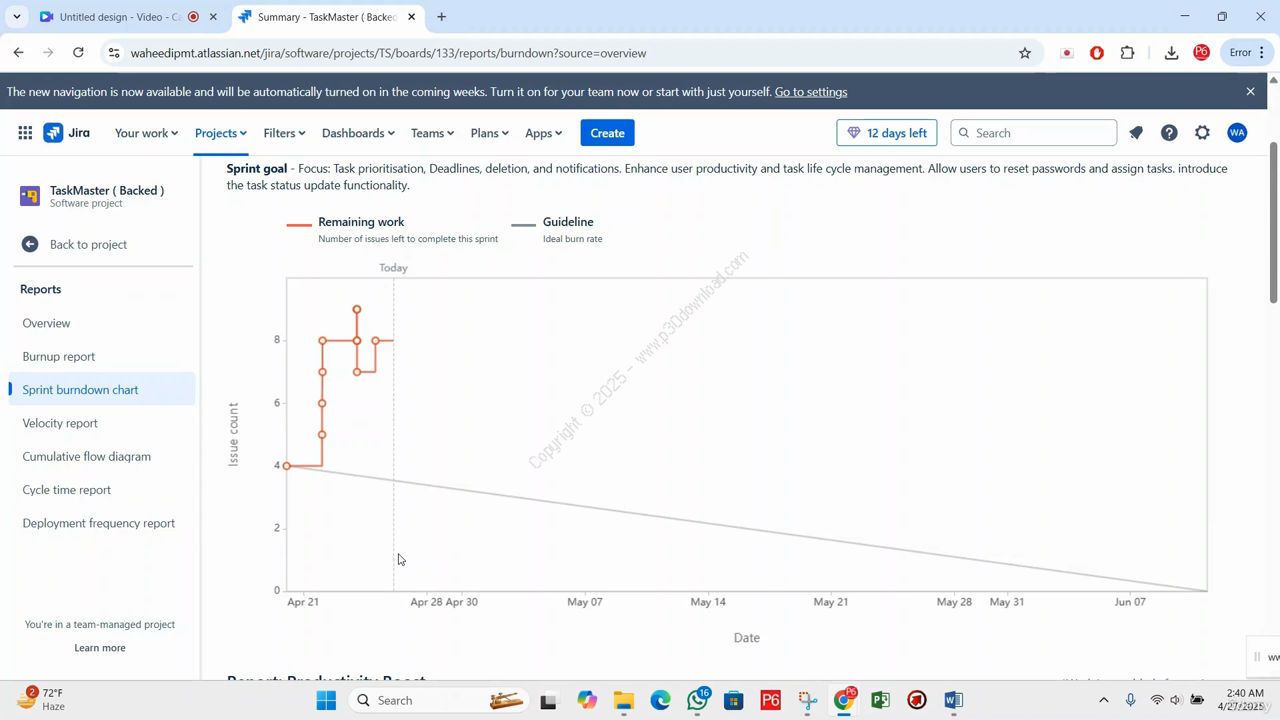Click the Learn more link
The height and width of the screenshot is (720, 1280).
(x=100, y=648)
